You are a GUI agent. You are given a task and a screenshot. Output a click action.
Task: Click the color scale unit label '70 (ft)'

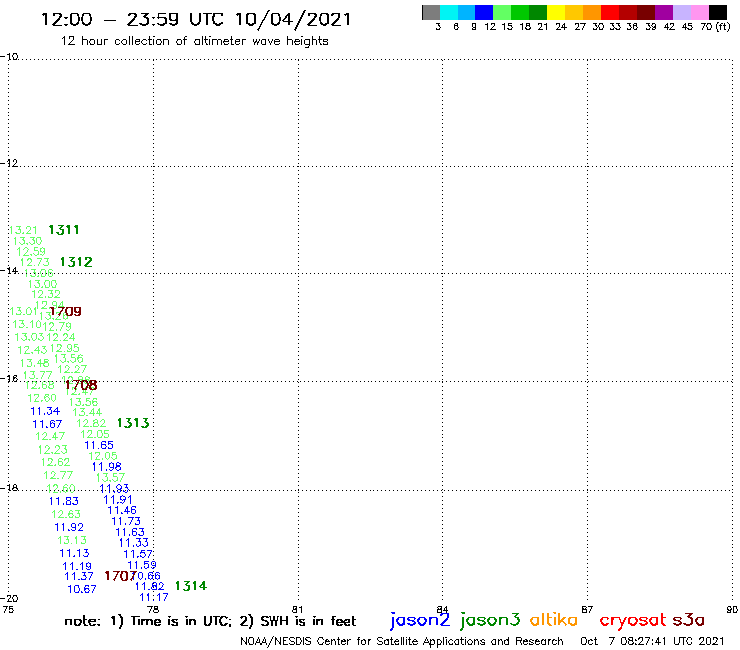click(x=715, y=27)
